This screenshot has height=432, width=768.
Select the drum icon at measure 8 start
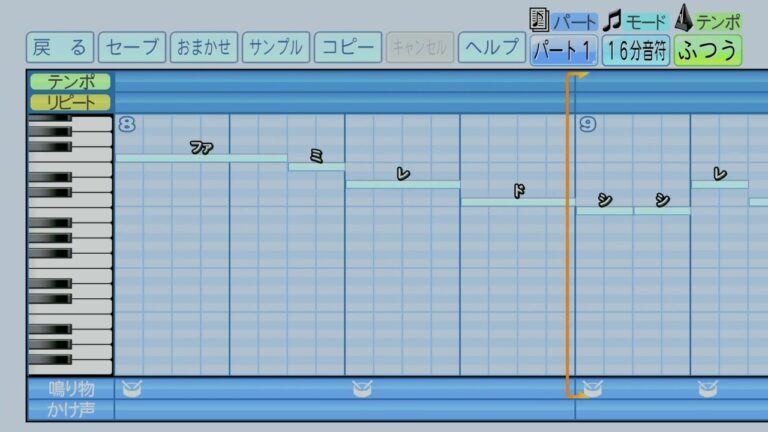tap(130, 388)
